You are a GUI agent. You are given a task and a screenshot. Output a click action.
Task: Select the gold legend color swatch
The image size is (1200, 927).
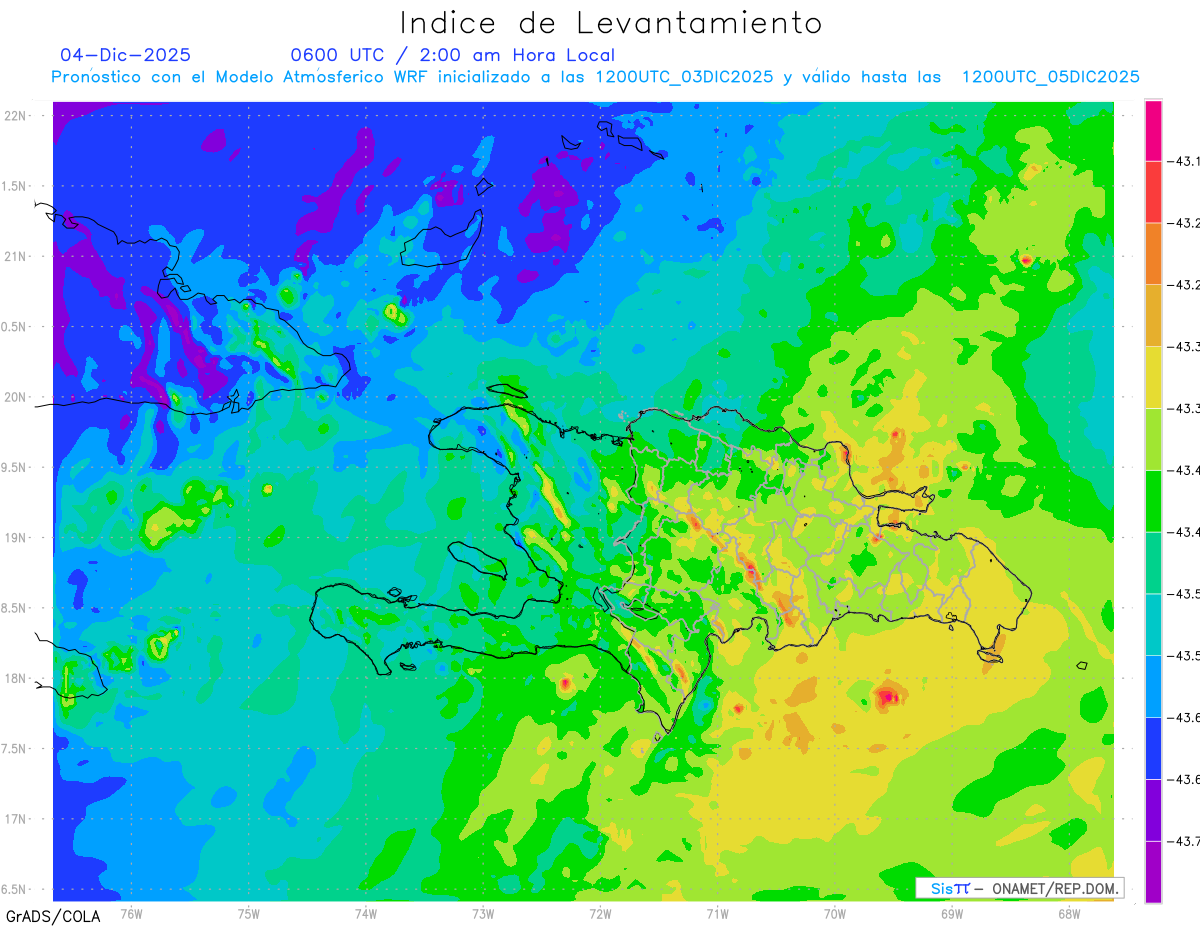(x=1153, y=316)
